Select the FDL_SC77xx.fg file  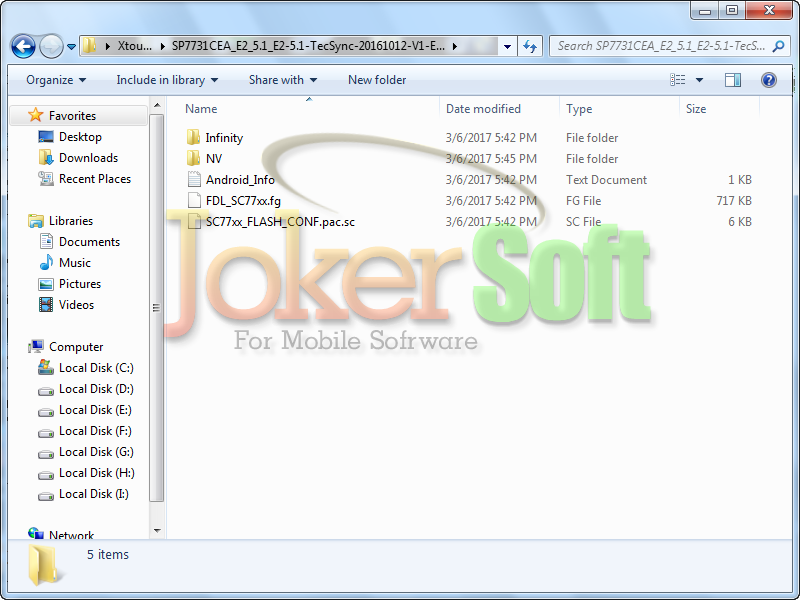(x=243, y=201)
